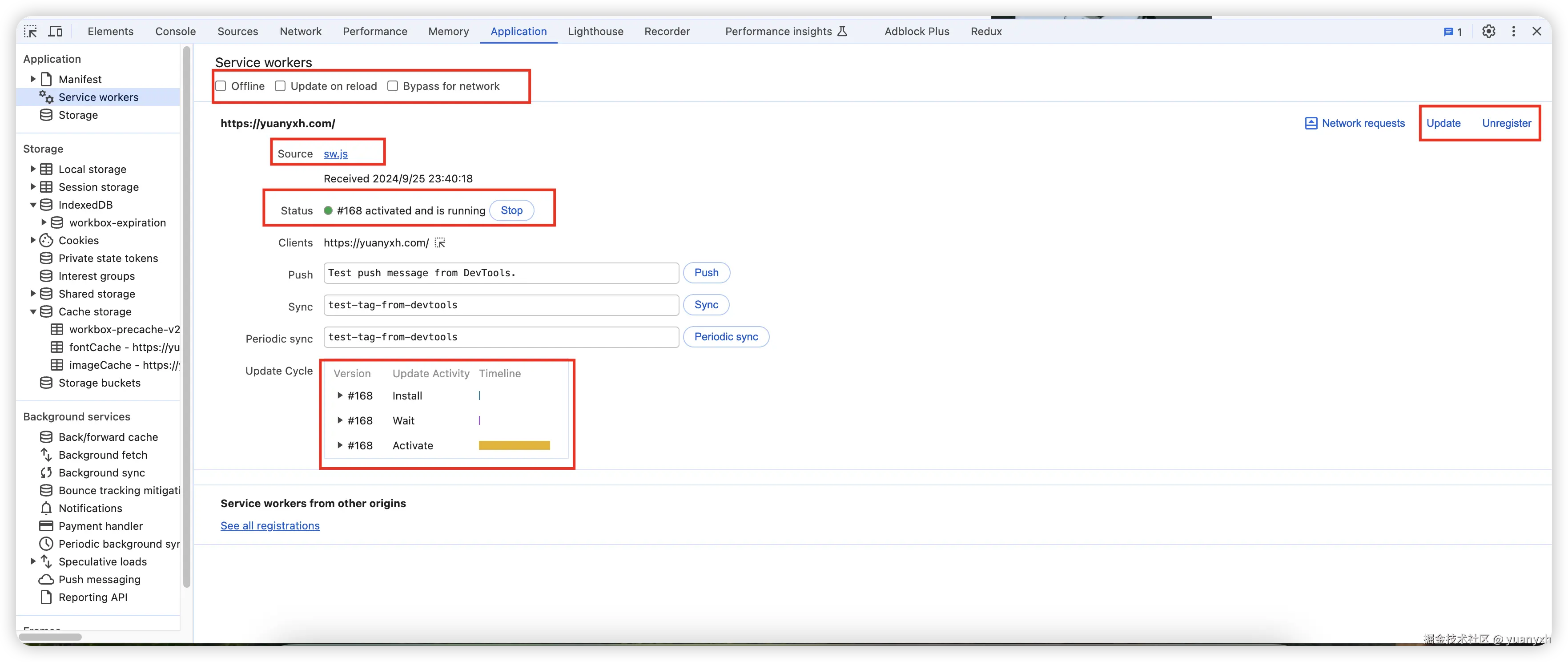Viewport: 1568px width, 662px height.
Task: Collapse the Cache storage tree
Action: click(33, 312)
